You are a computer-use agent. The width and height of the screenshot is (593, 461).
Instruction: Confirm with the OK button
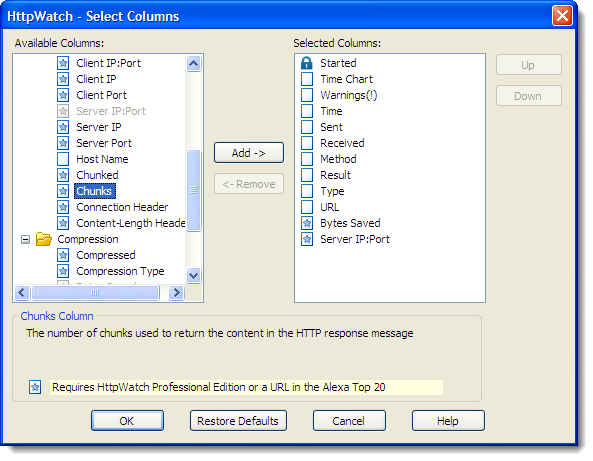tap(127, 421)
